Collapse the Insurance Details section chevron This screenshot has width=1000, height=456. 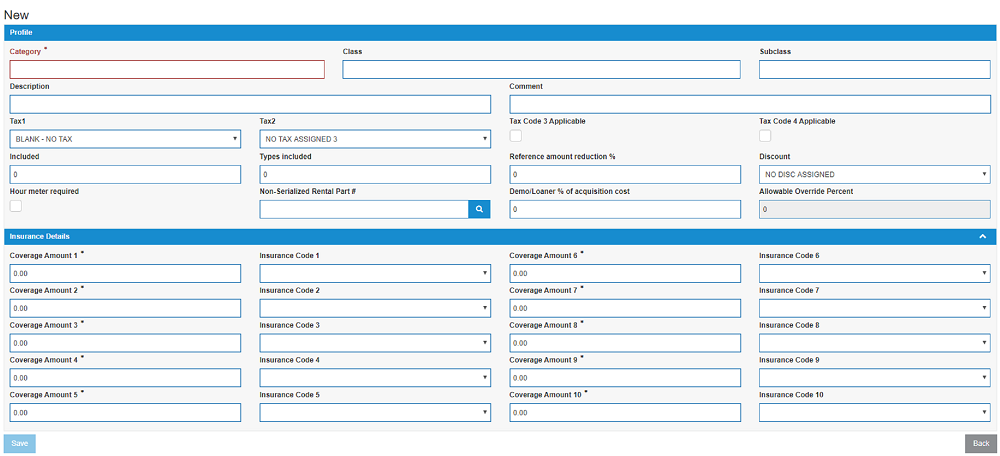point(983,237)
